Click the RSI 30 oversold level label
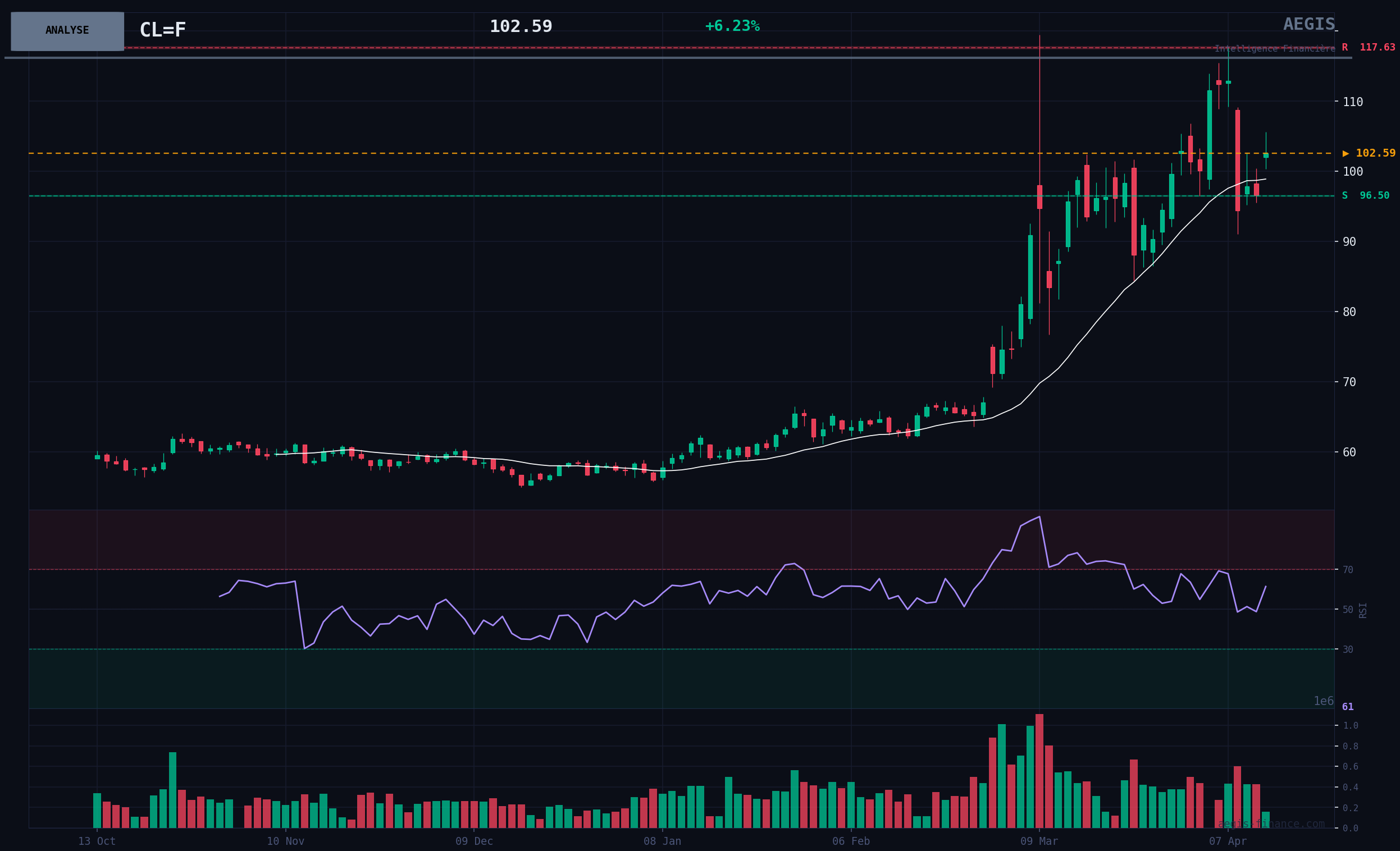Screen dimensions: 1400x851 tap(1347, 649)
